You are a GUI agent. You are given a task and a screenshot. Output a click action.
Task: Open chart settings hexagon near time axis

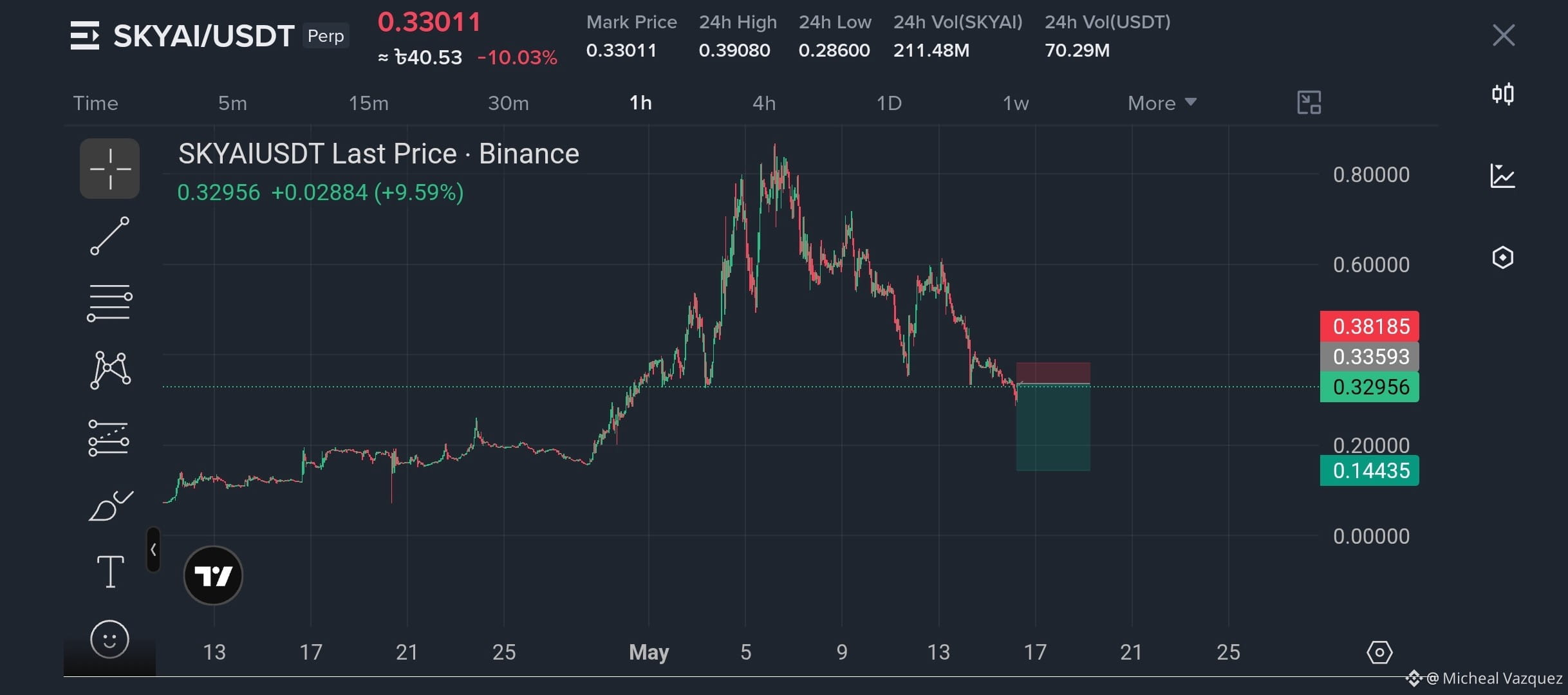1379,653
